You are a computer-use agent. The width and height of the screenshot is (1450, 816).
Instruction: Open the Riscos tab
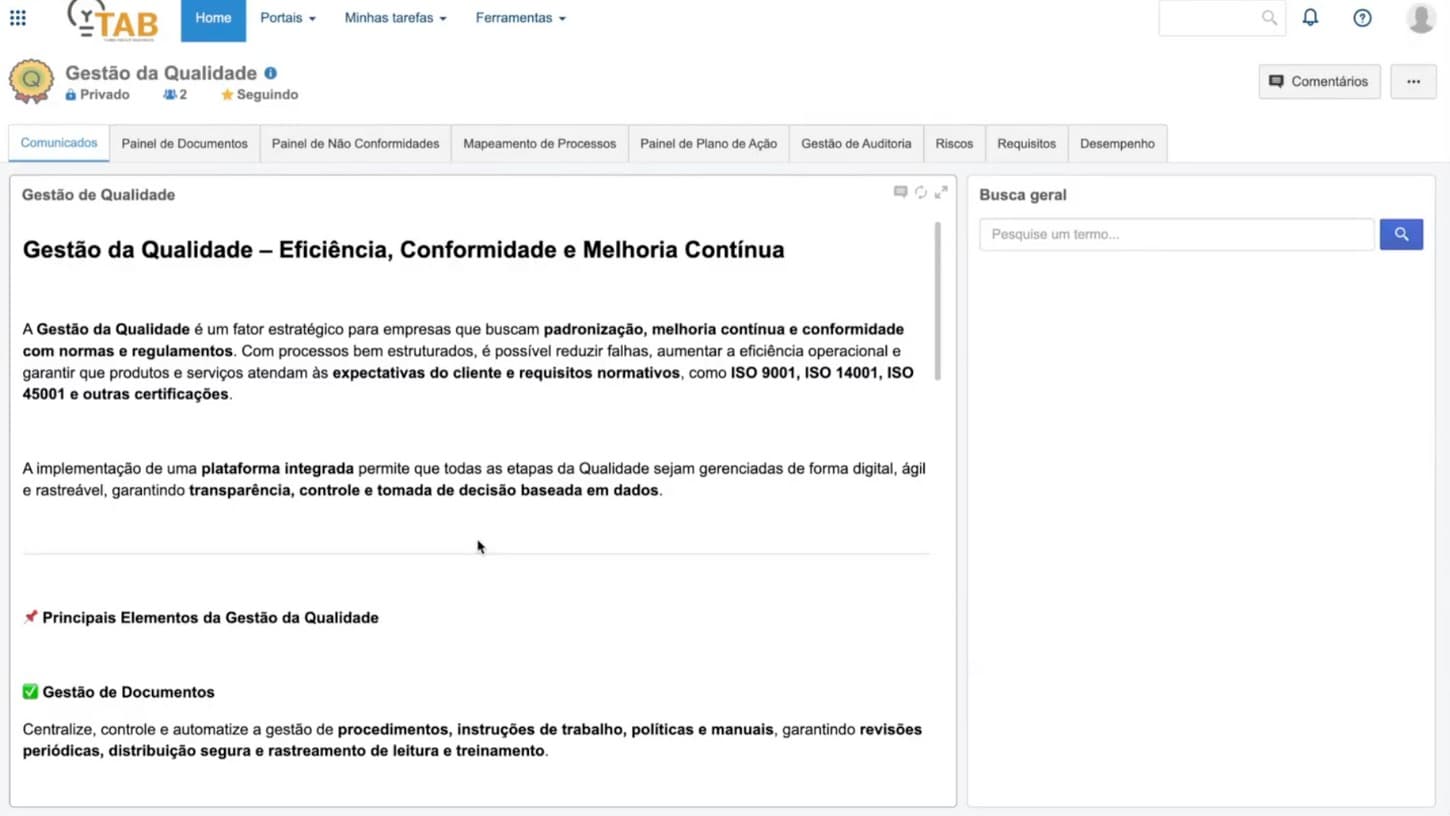pos(954,144)
